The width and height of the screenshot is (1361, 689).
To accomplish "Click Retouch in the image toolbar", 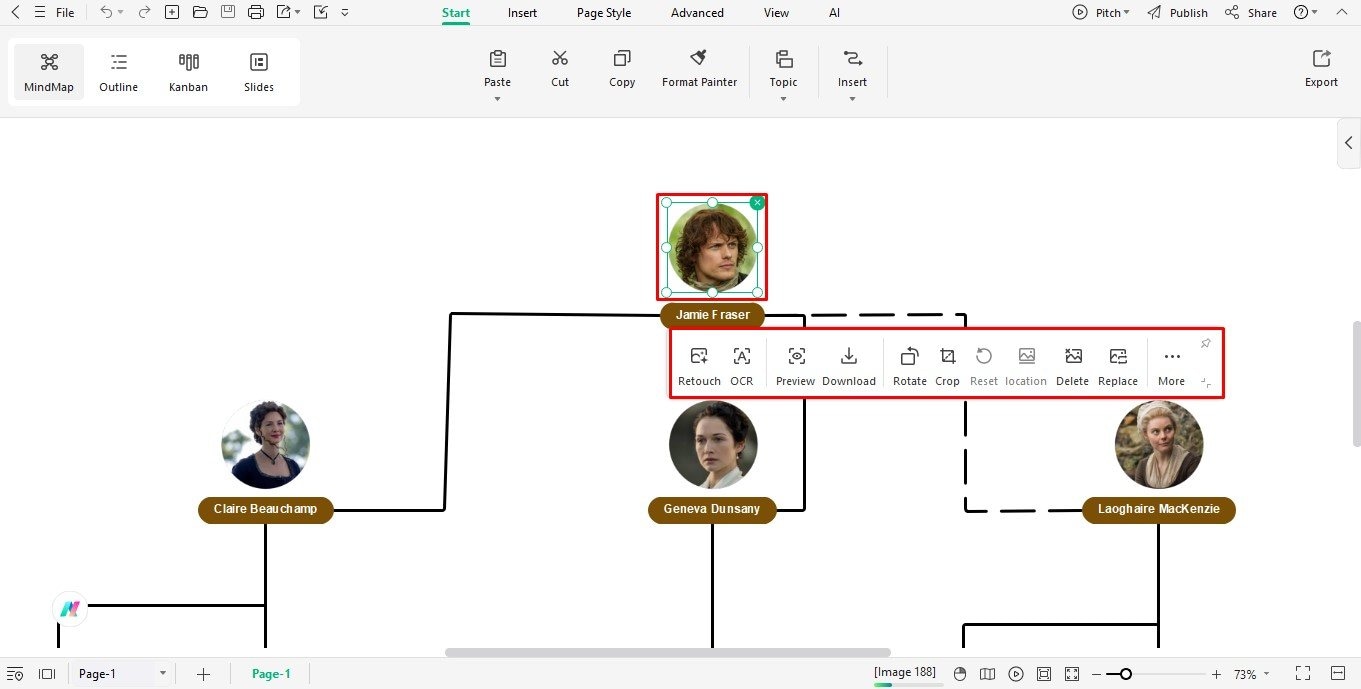I will click(x=699, y=366).
